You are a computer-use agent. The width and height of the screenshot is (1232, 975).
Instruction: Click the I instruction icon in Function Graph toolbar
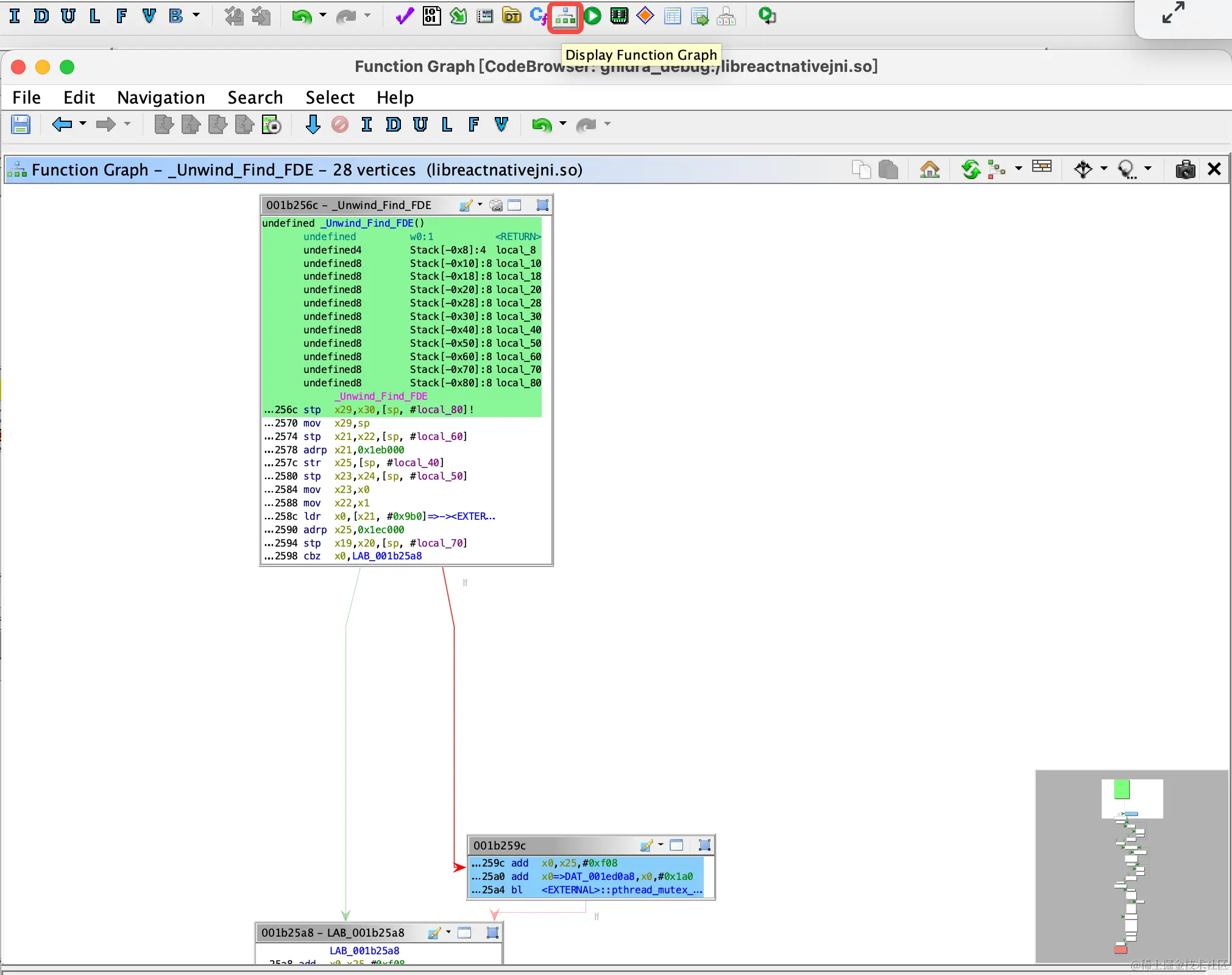[366, 125]
